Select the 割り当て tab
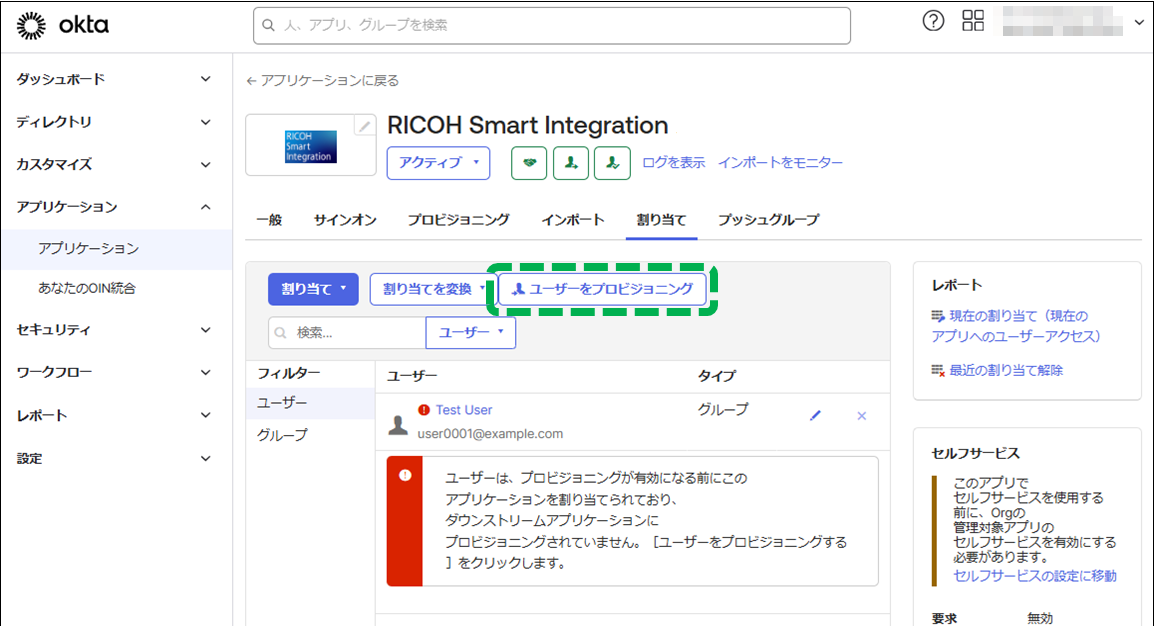 (662, 220)
